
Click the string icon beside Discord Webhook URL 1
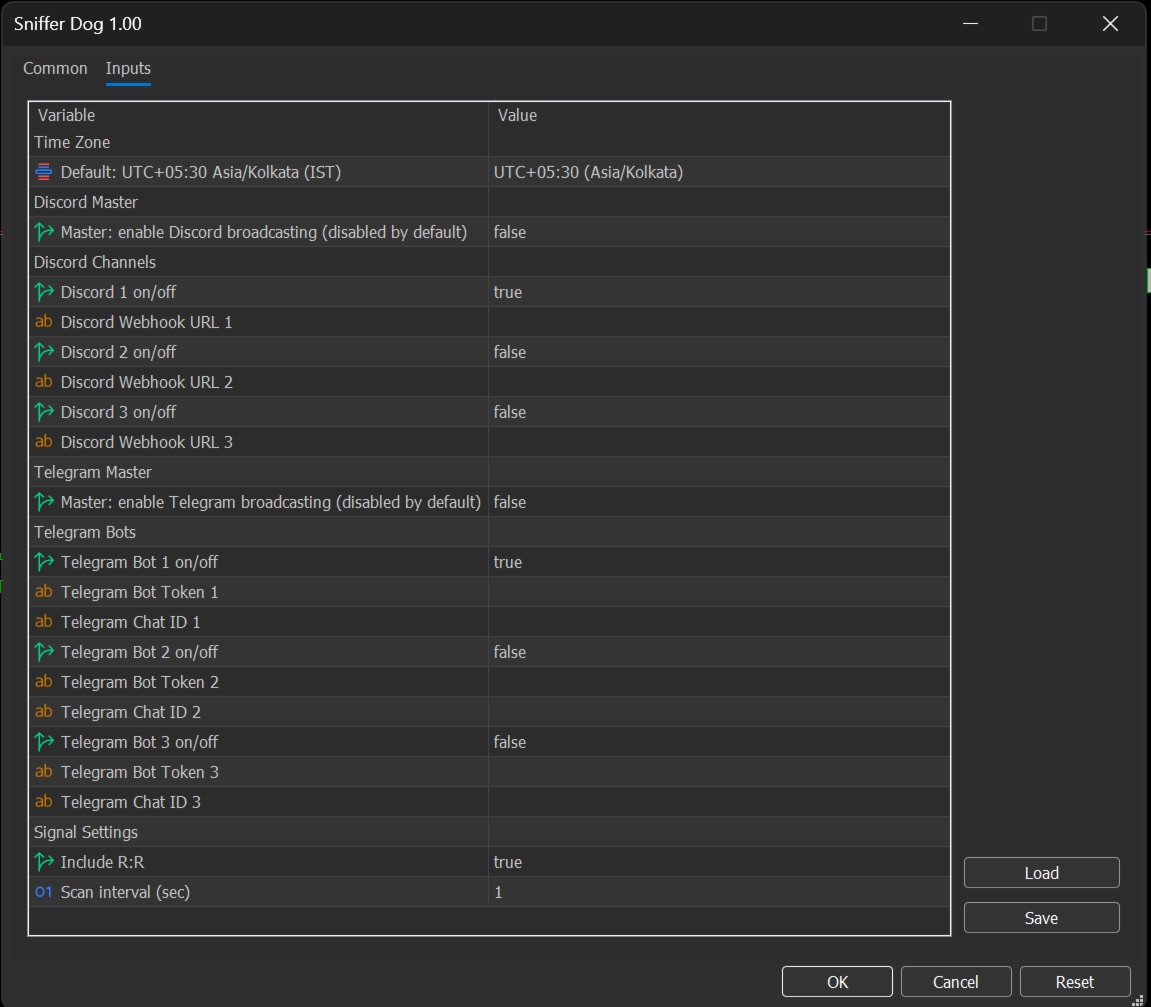click(44, 321)
